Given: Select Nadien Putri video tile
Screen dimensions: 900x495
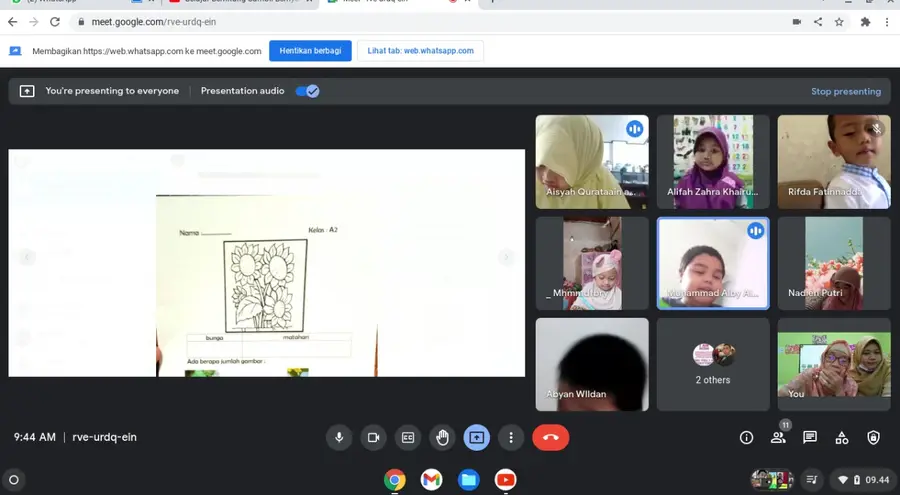Looking at the screenshot, I should tap(834, 264).
